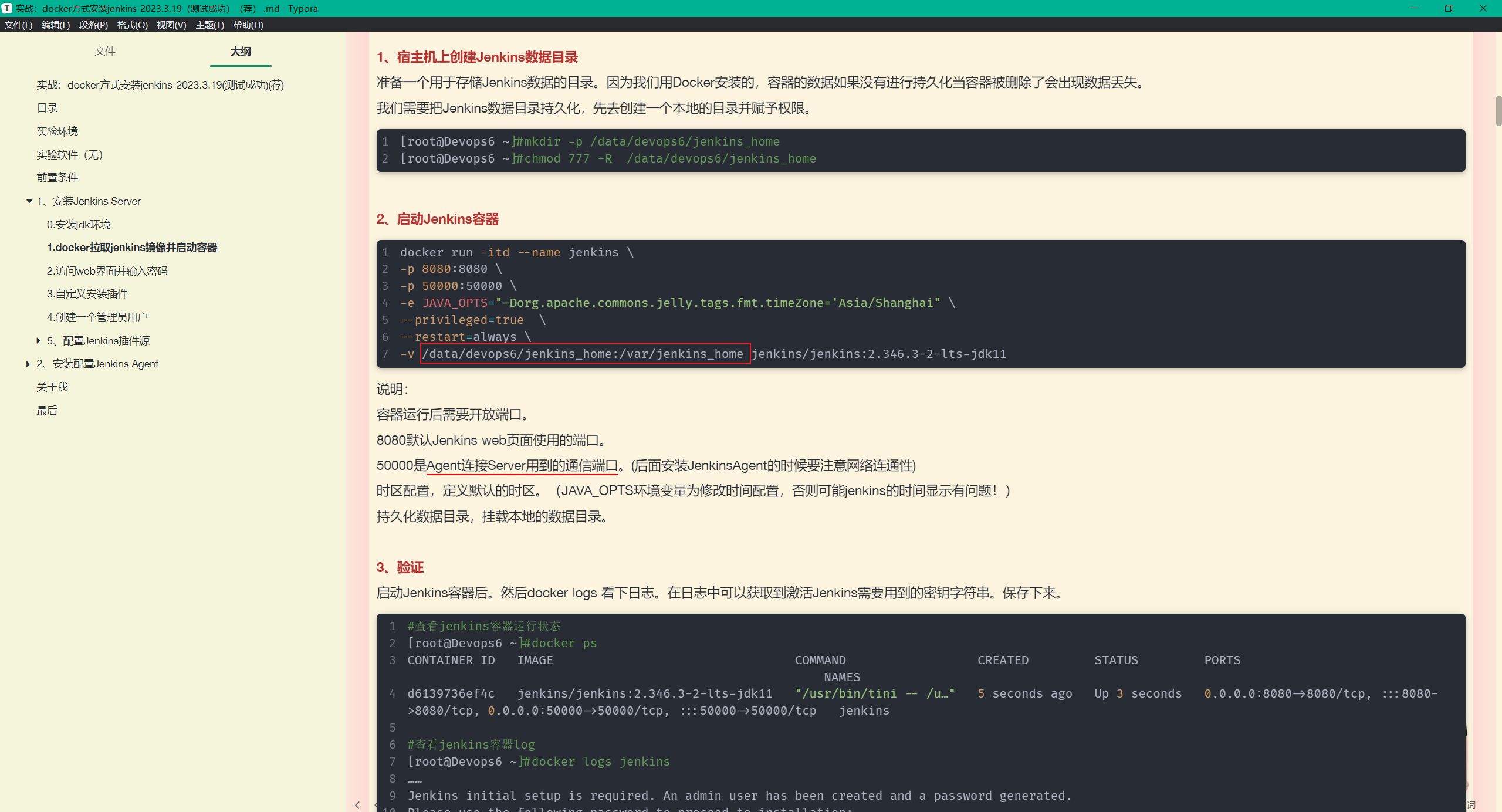Image resolution: width=1502 pixels, height=812 pixels.
Task: Go to outline item 2、安装配置Jenkins Agent
Action: [x=97, y=364]
